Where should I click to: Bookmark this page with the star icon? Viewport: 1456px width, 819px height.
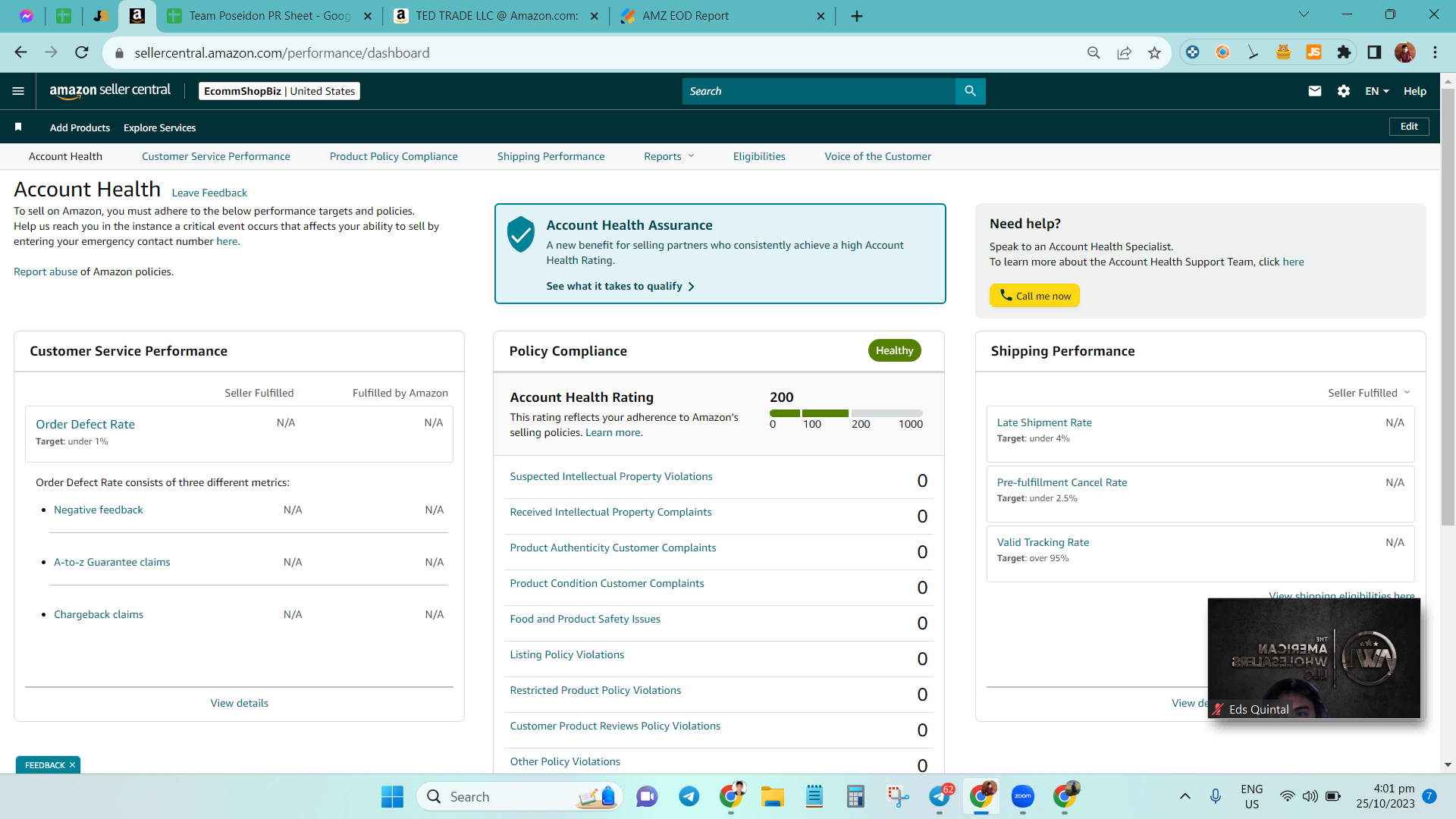click(x=1154, y=52)
